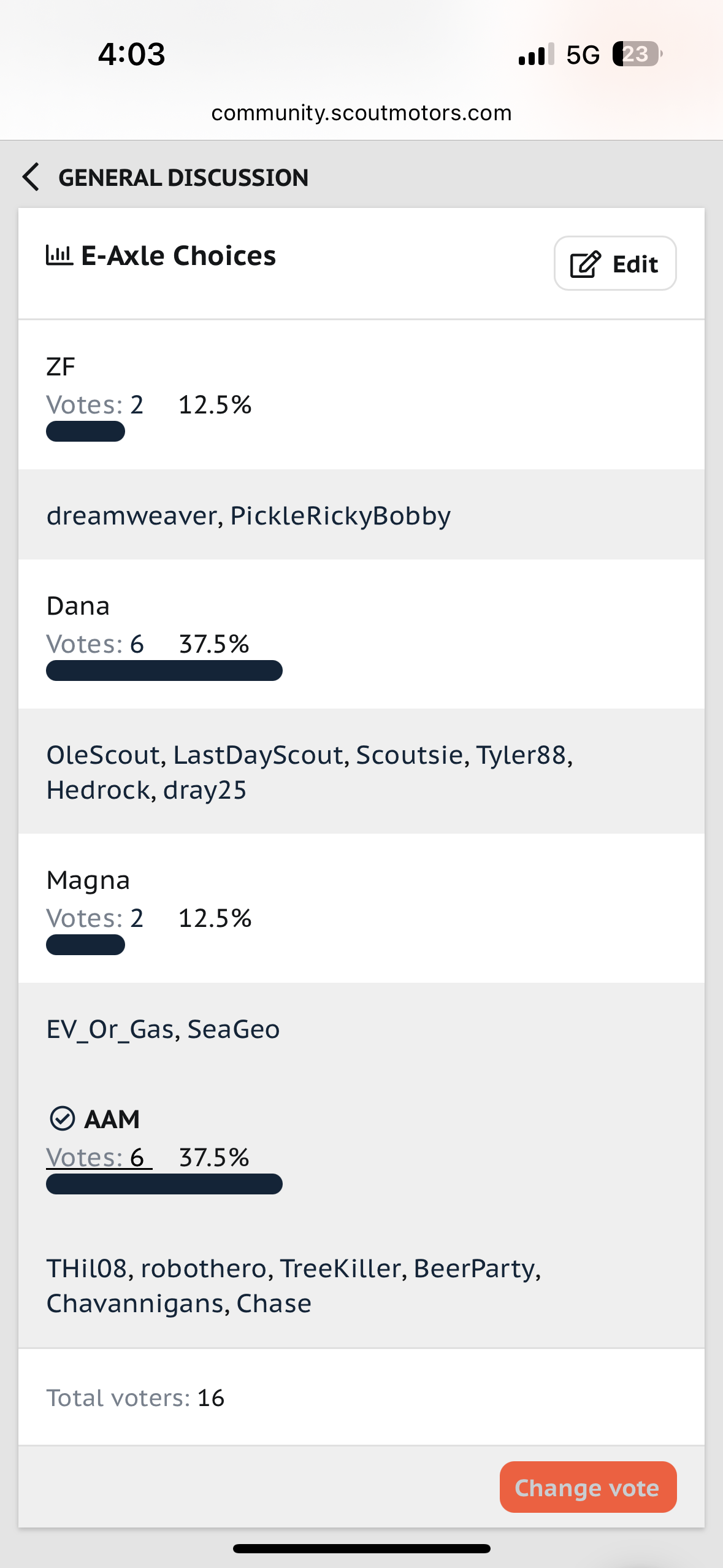The image size is (723, 1568).
Task: Tap the 5G network indicator
Action: click(x=583, y=55)
